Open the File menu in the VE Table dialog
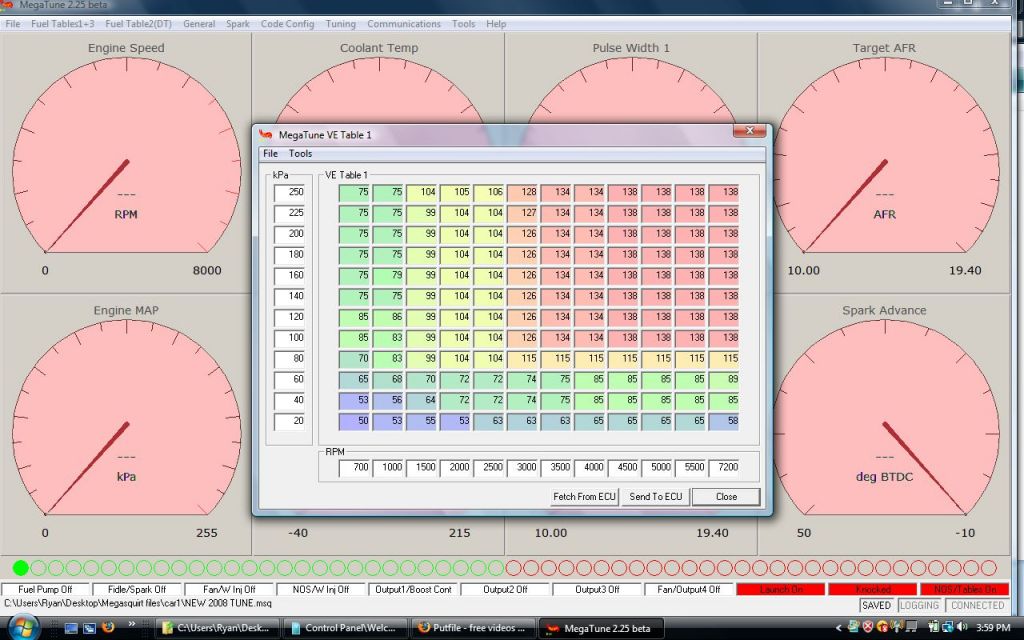The height and width of the screenshot is (640, 1024). [270, 154]
